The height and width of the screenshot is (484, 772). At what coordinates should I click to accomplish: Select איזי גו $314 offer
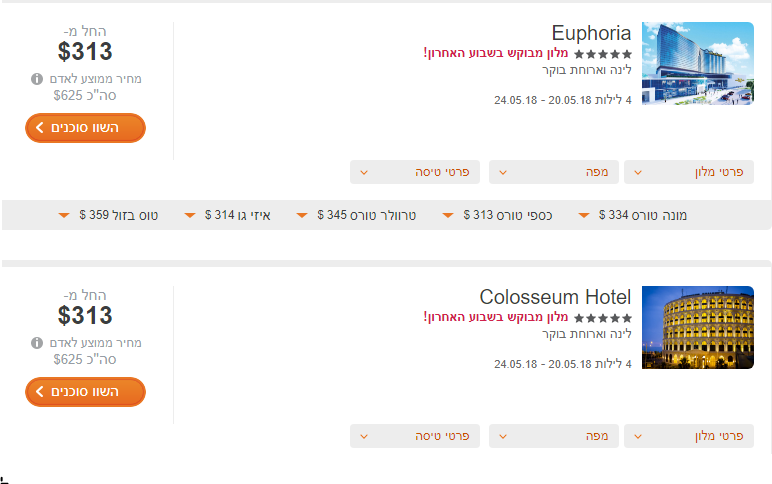tap(227, 215)
